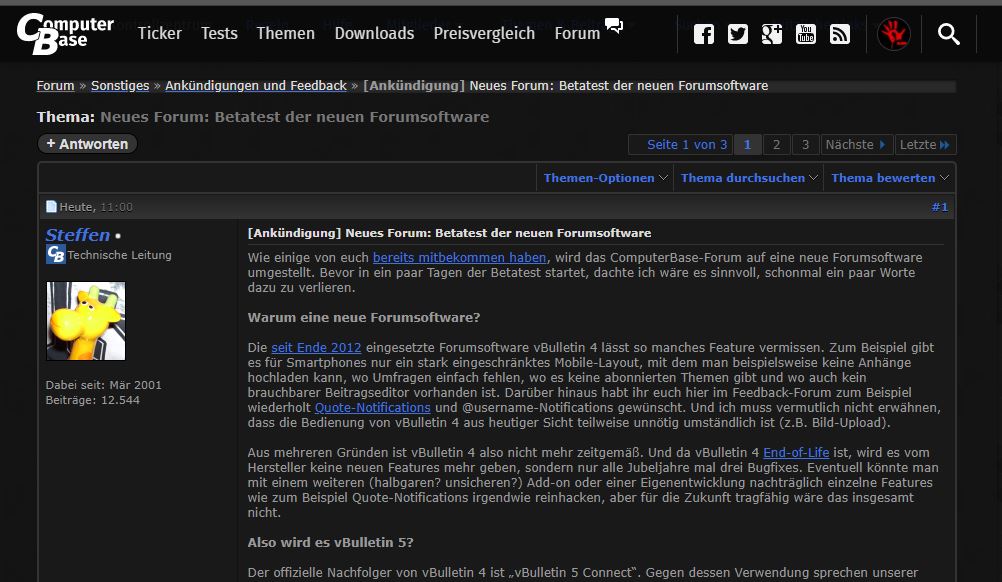Jump to the Letzte page
The image size is (1002, 582).
coord(925,144)
